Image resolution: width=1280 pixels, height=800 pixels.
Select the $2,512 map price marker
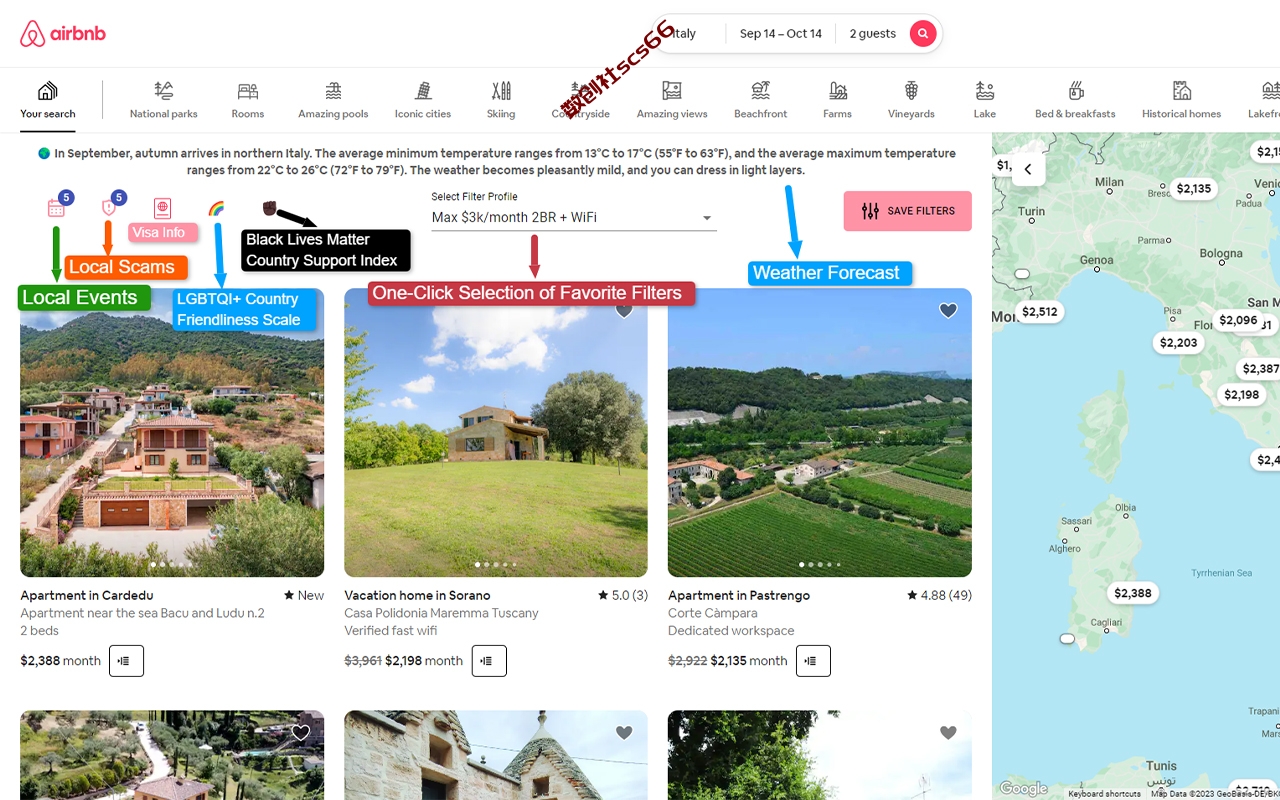click(x=1040, y=312)
